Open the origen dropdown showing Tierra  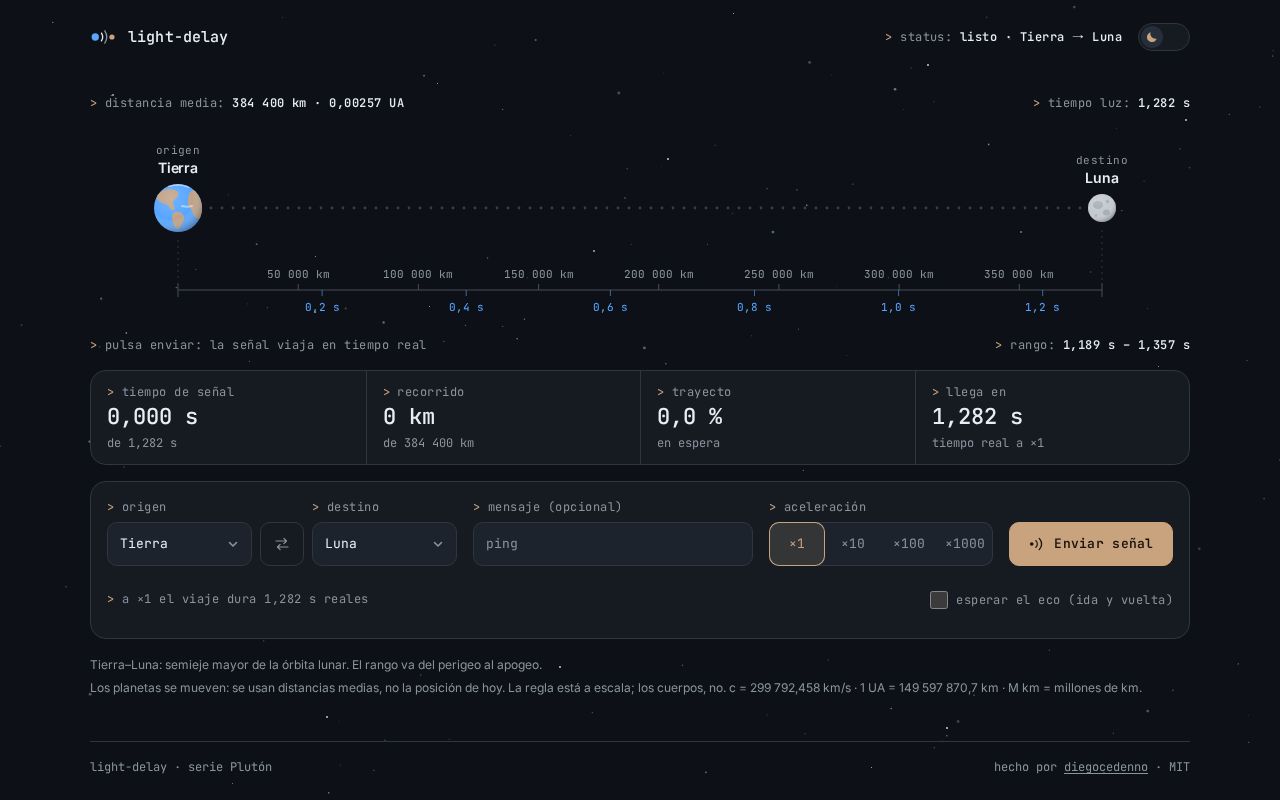pos(179,544)
